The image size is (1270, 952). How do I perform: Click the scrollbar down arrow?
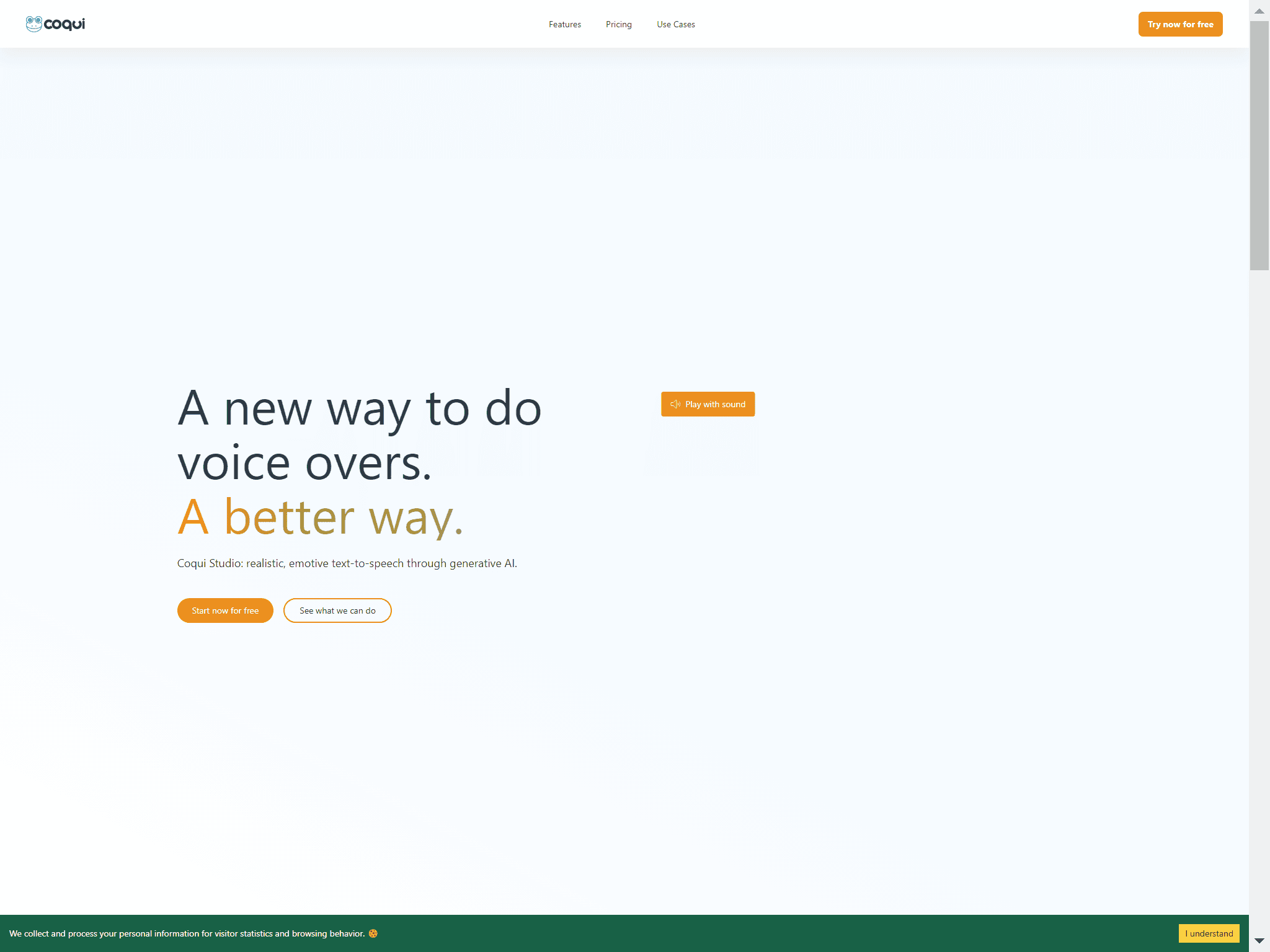1259,941
